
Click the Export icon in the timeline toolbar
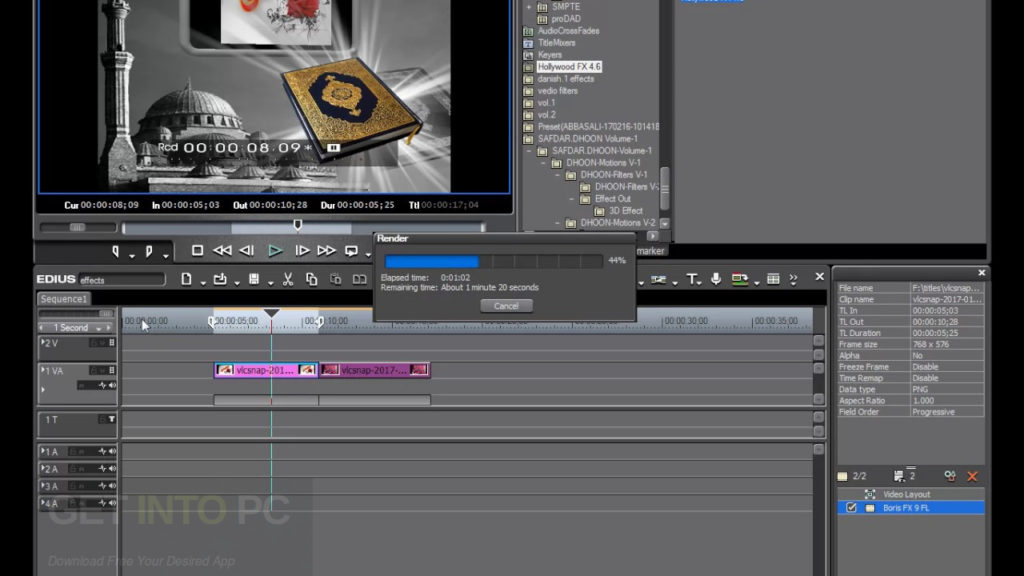tap(739, 279)
